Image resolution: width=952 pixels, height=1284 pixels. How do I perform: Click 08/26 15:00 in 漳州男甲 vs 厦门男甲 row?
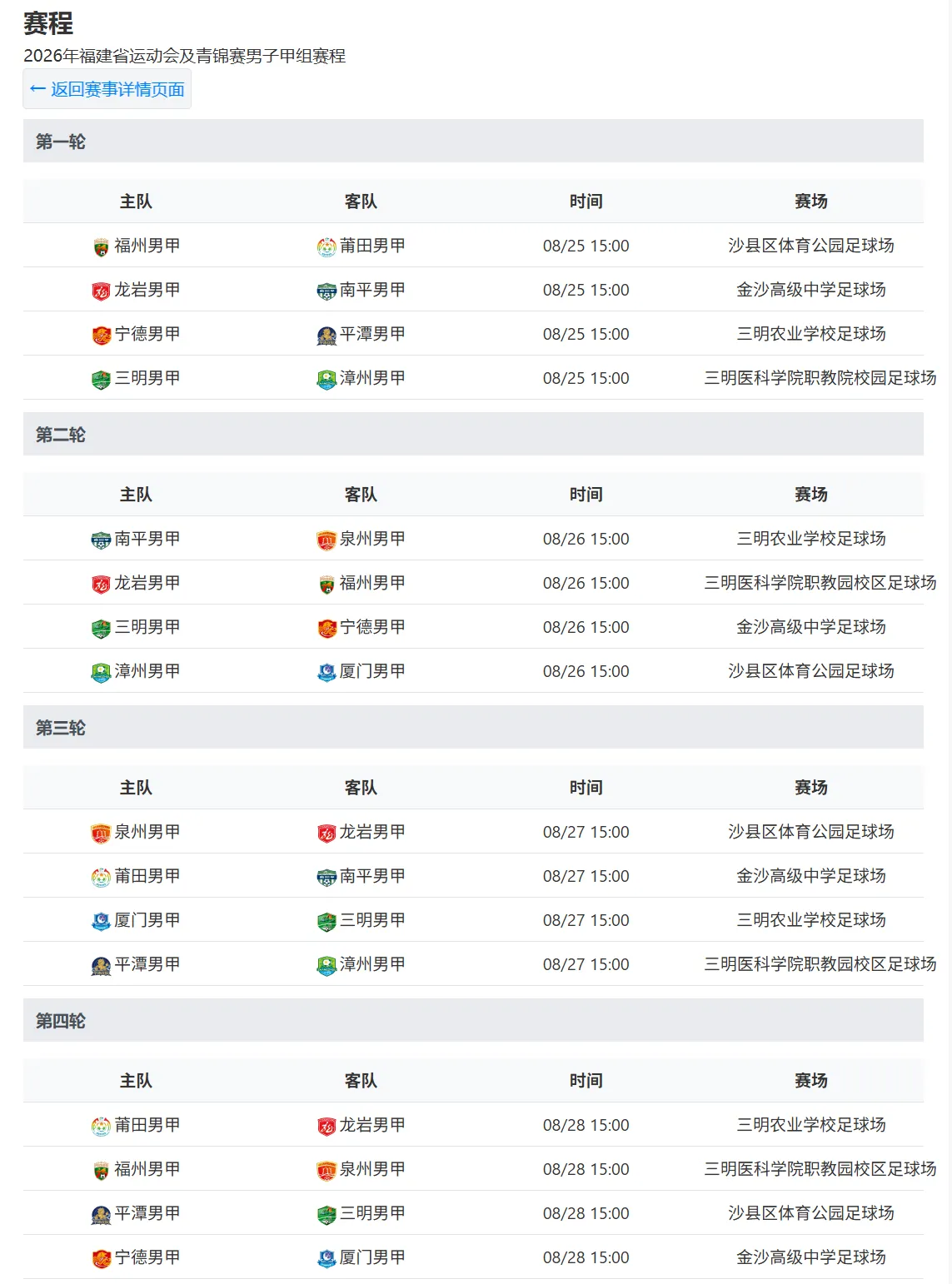point(586,671)
